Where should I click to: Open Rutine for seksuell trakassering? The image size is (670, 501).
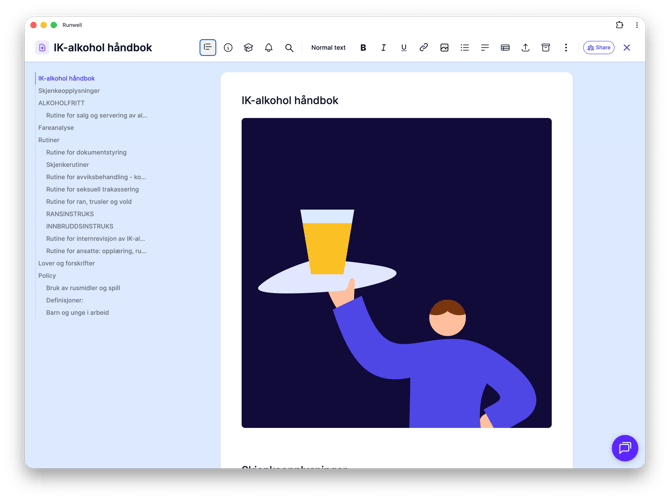92,189
